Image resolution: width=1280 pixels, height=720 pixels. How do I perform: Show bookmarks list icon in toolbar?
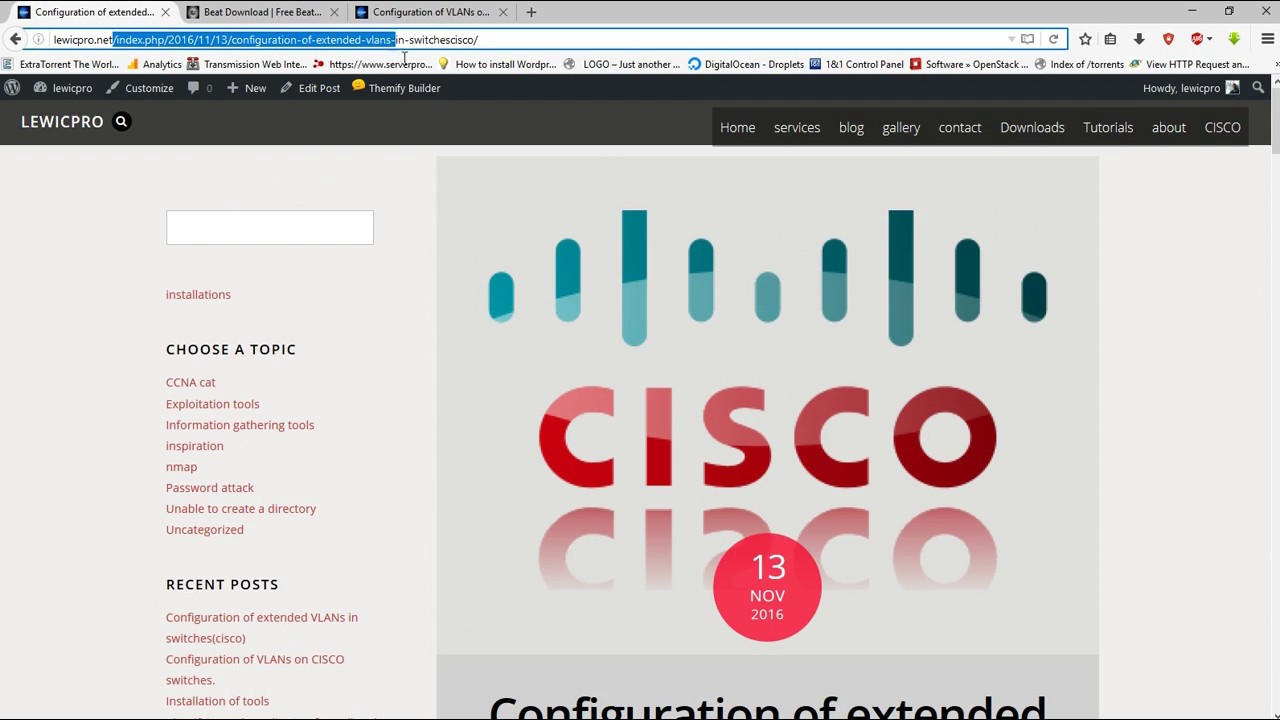[x=1110, y=39]
